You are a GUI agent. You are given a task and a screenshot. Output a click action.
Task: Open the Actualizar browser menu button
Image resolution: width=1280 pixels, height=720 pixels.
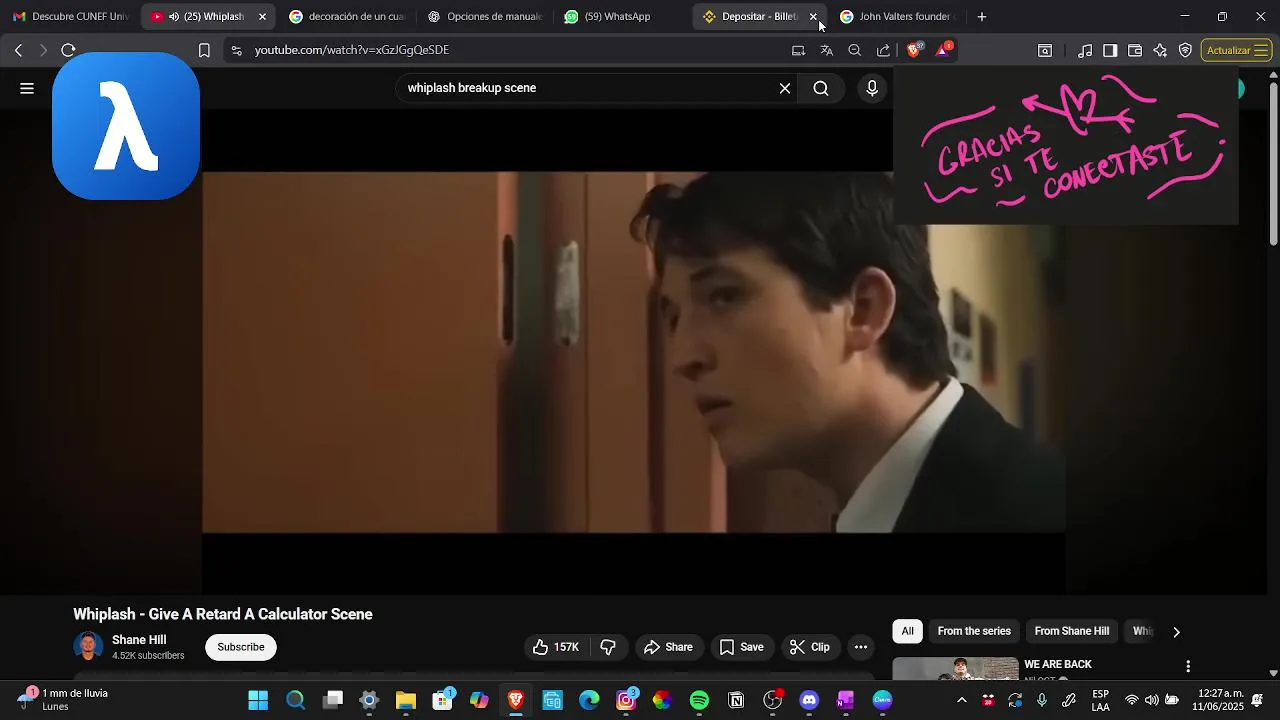pos(1237,50)
